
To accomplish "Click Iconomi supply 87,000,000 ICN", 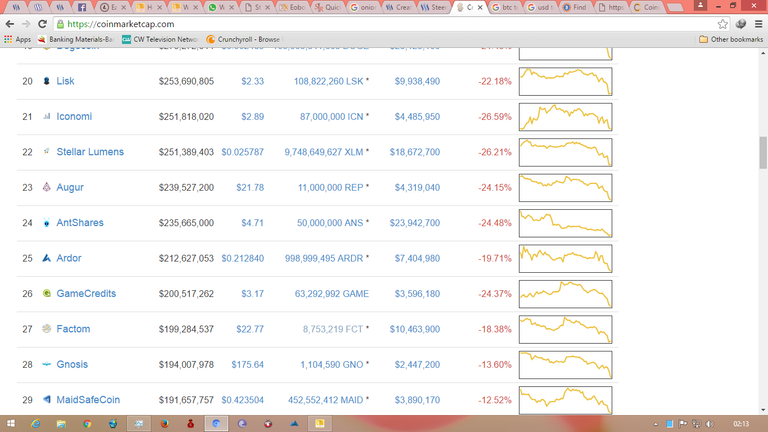I will 332,117.
